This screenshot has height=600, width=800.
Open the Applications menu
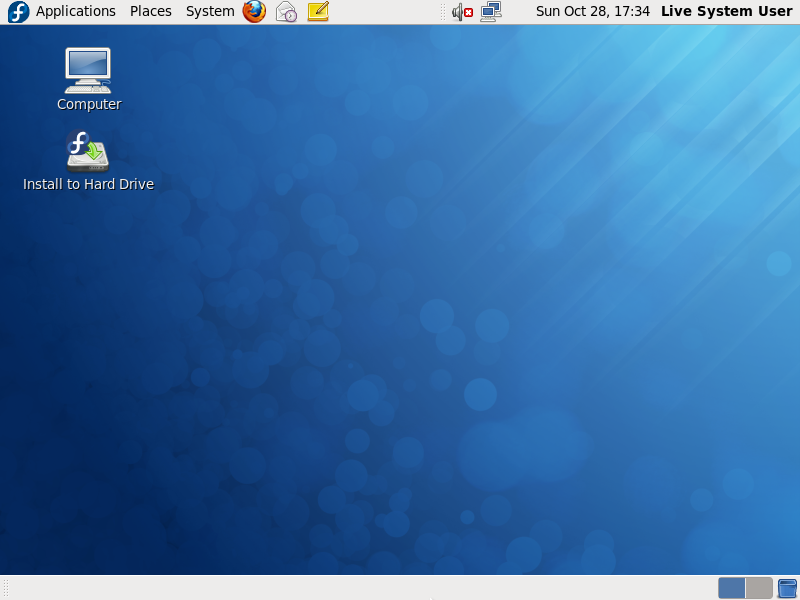coord(76,11)
